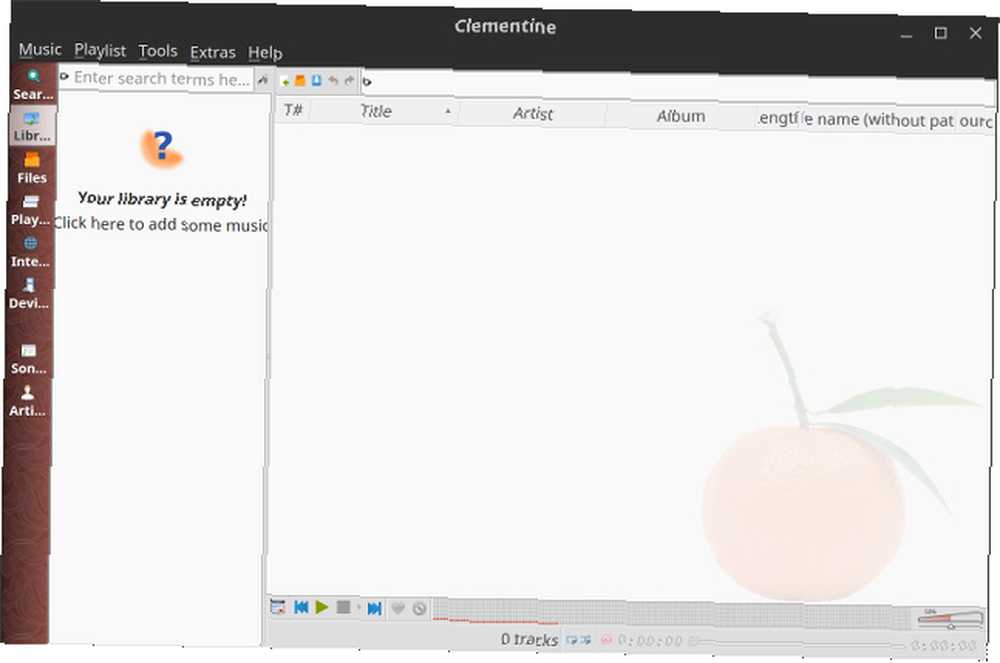Screen dimensions: 1000x663
Task: Sort playlist by T# column
Action: 293,110
